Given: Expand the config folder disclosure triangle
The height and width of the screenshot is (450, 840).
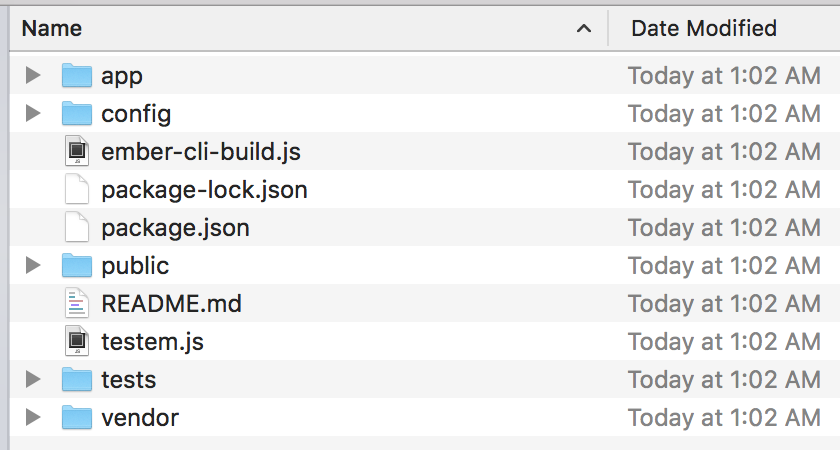Looking at the screenshot, I should 33,113.
